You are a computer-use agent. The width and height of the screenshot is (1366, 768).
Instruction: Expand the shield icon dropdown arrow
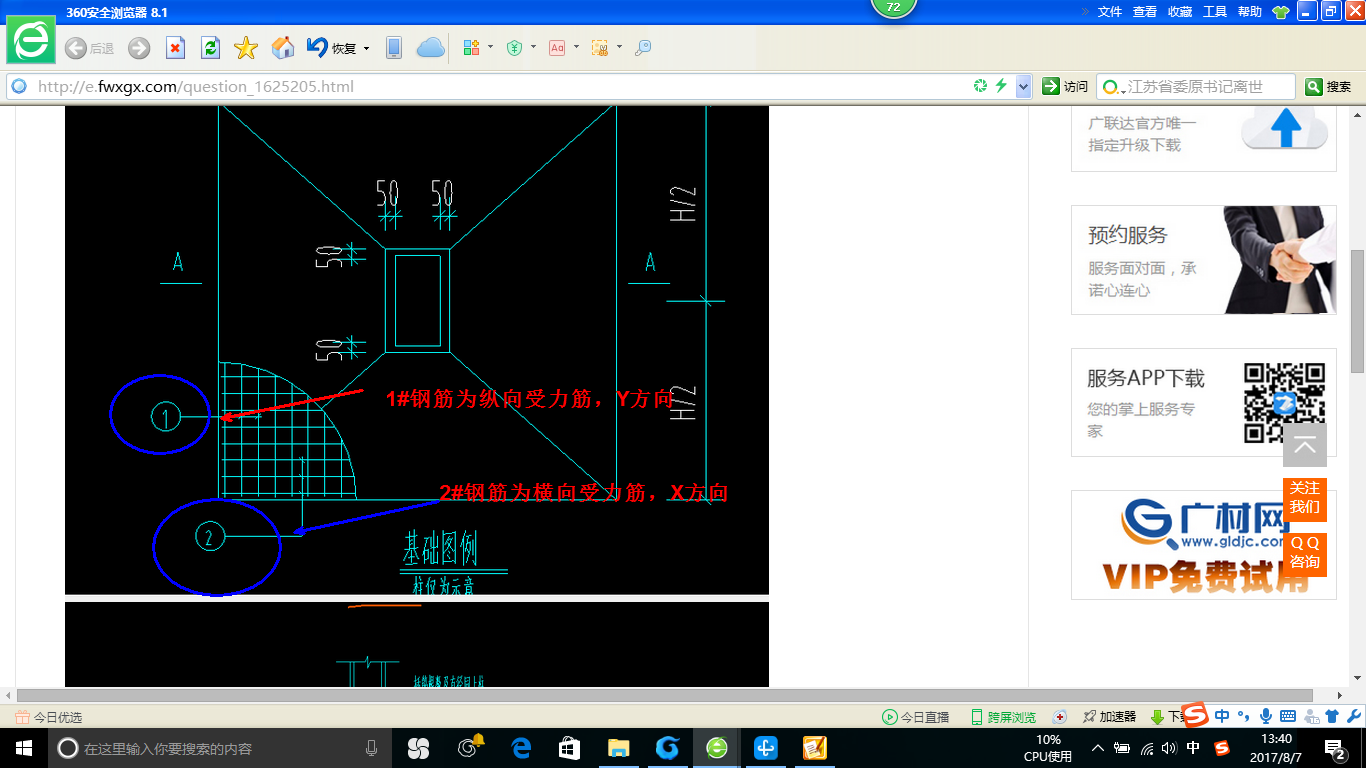click(533, 47)
